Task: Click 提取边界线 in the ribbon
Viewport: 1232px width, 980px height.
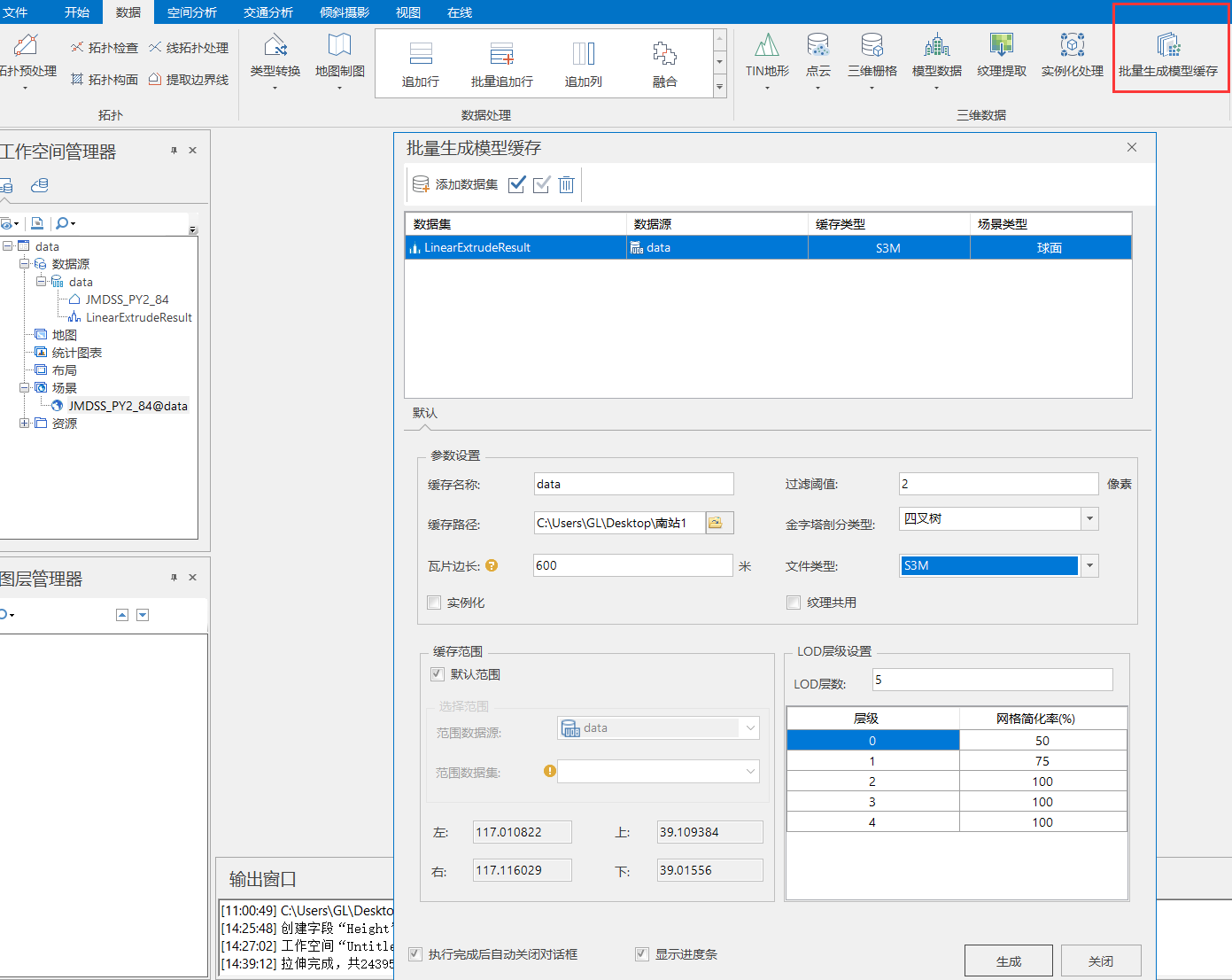Action: pyautogui.click(x=189, y=80)
